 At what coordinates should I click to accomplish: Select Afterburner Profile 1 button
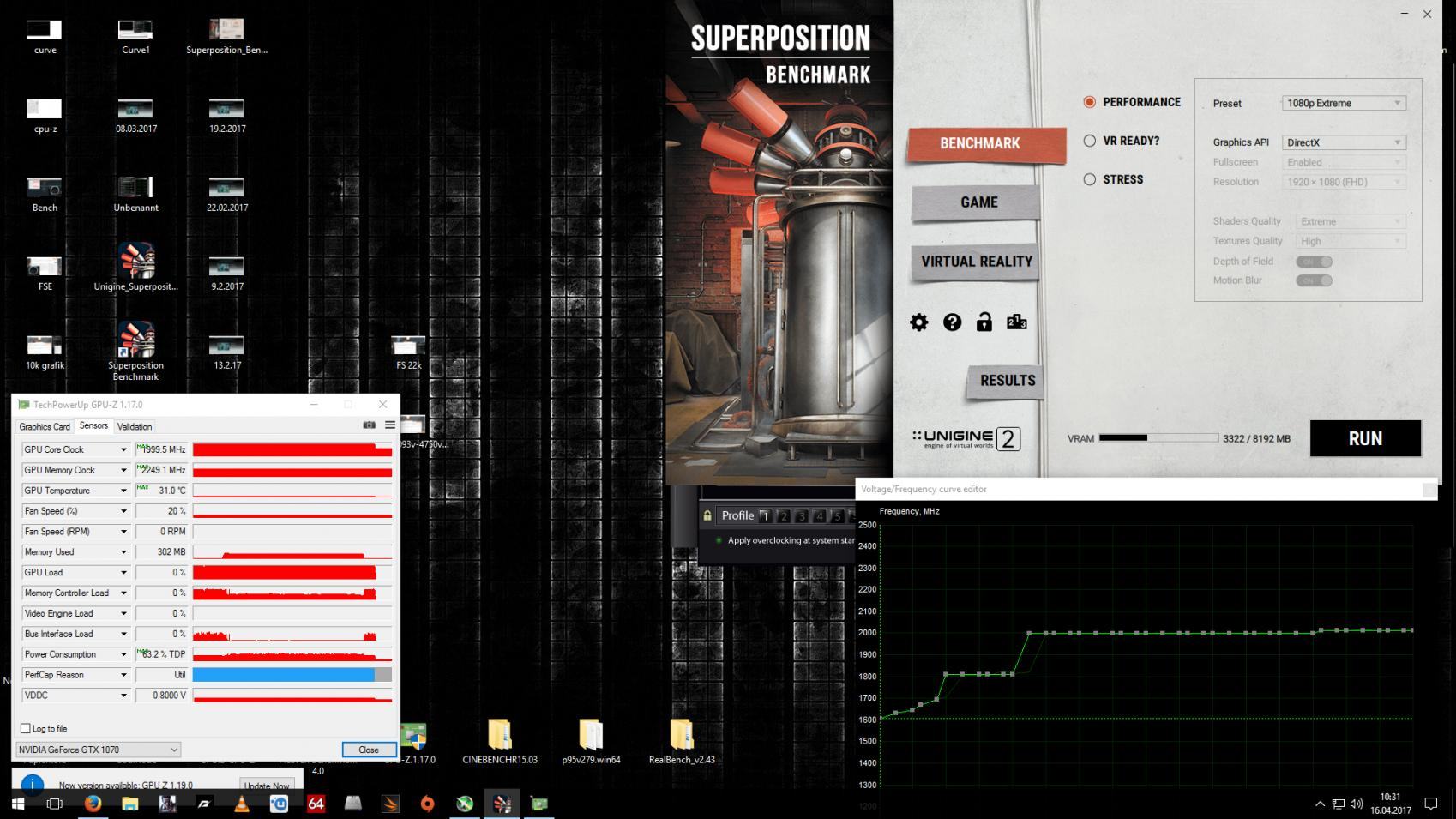tap(765, 515)
